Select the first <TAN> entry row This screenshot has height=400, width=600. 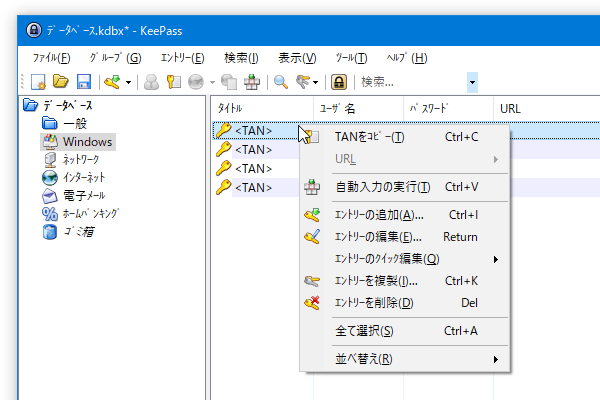[253, 131]
